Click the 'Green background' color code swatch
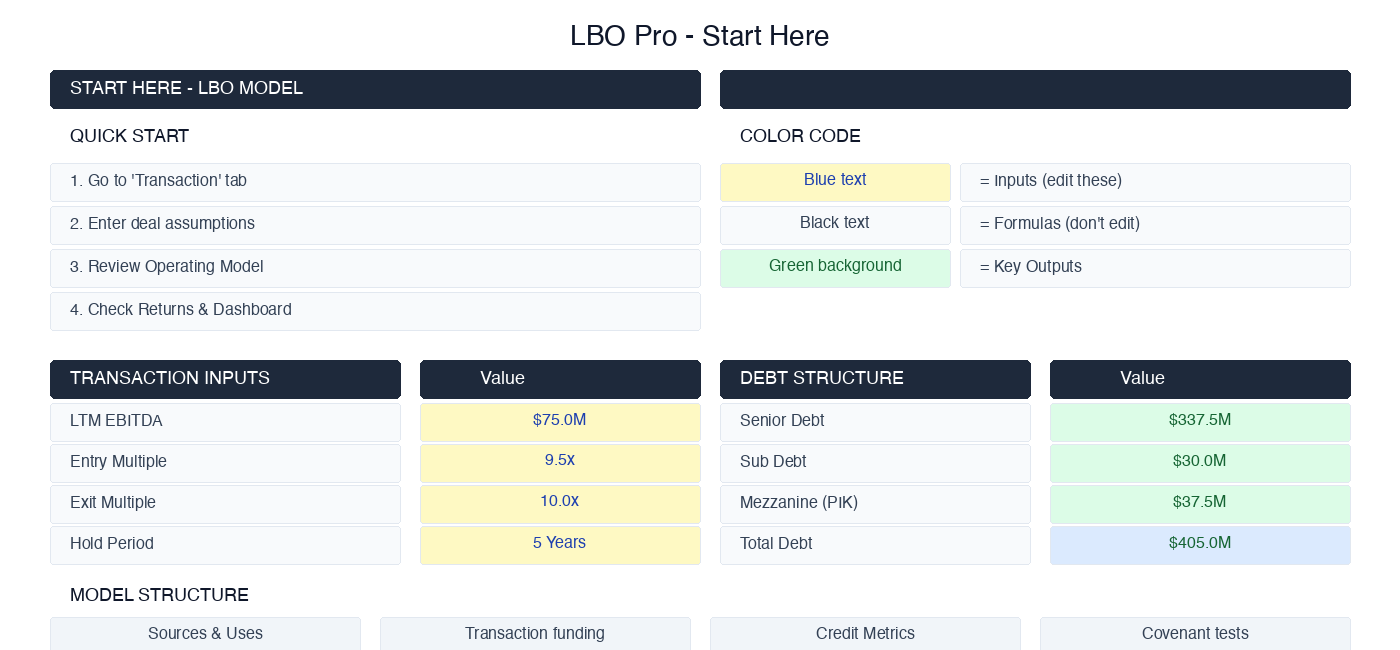The image size is (1400, 650). (835, 268)
